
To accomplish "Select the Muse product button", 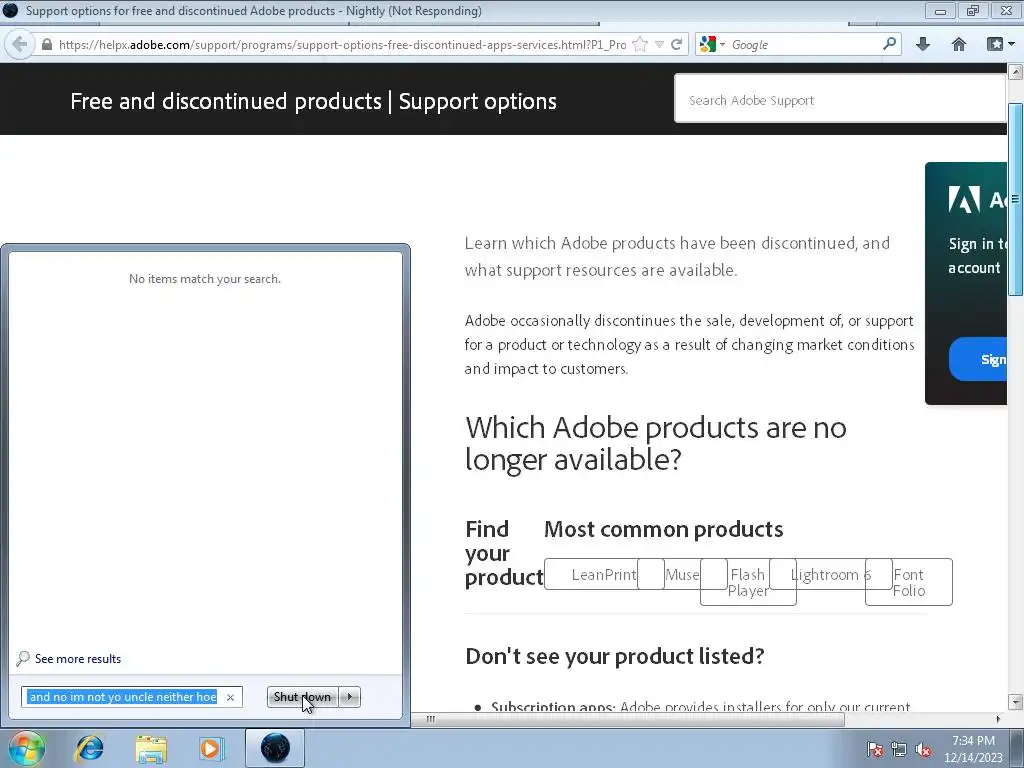I will point(682,574).
